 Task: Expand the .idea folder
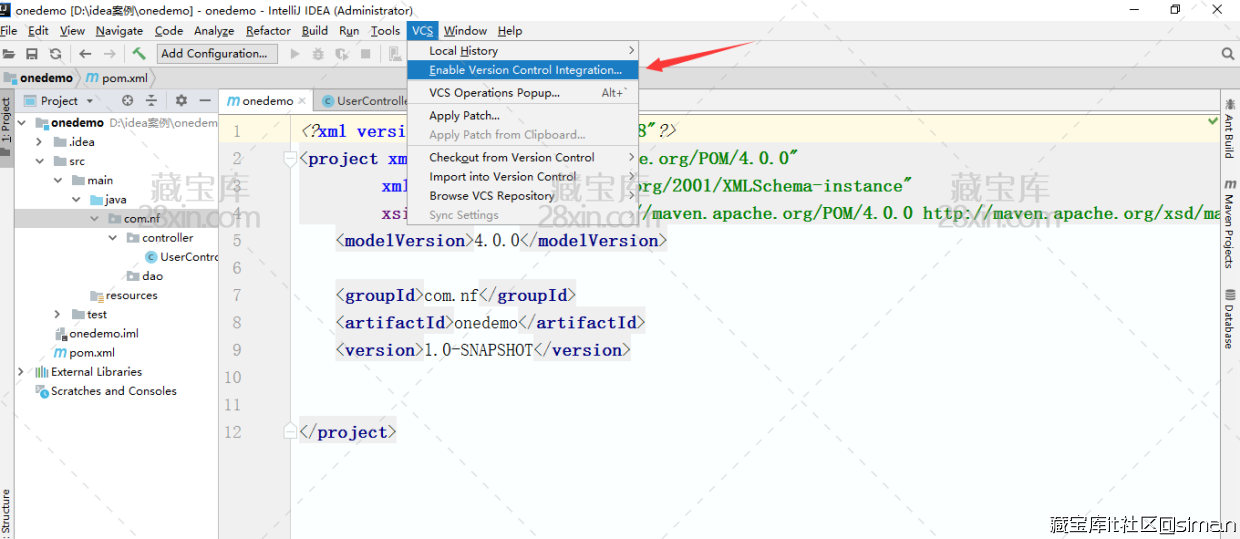click(39, 142)
